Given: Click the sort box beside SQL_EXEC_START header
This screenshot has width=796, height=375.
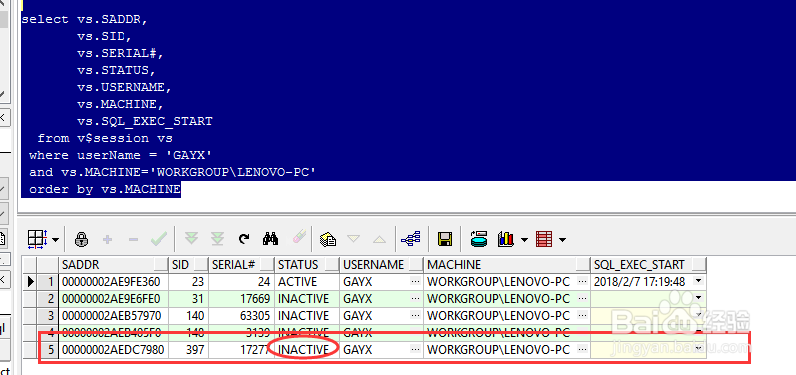Looking at the screenshot, I should pyautogui.click(x=699, y=264).
